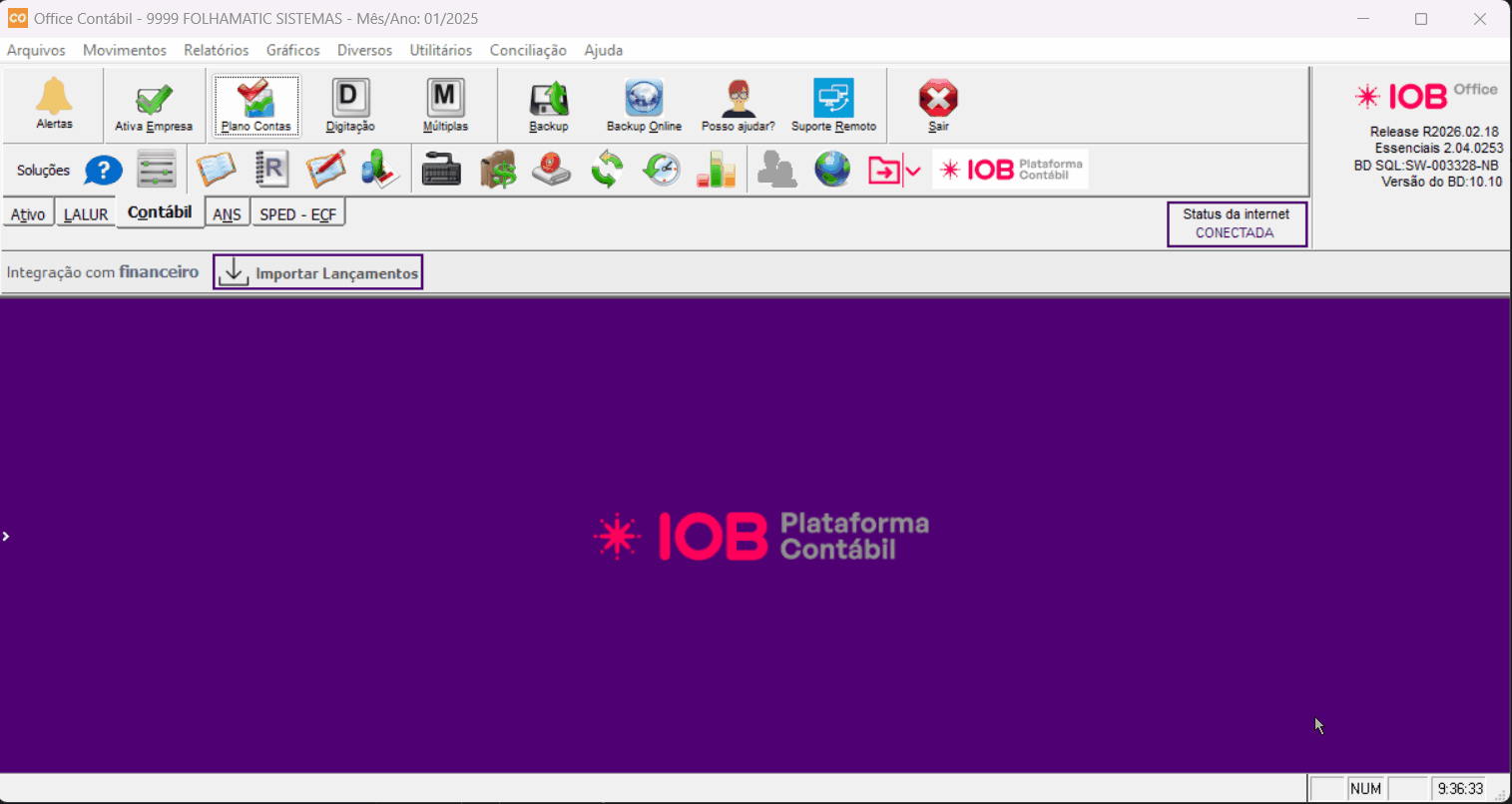Click the bar chart icon in toolbar

(716, 170)
